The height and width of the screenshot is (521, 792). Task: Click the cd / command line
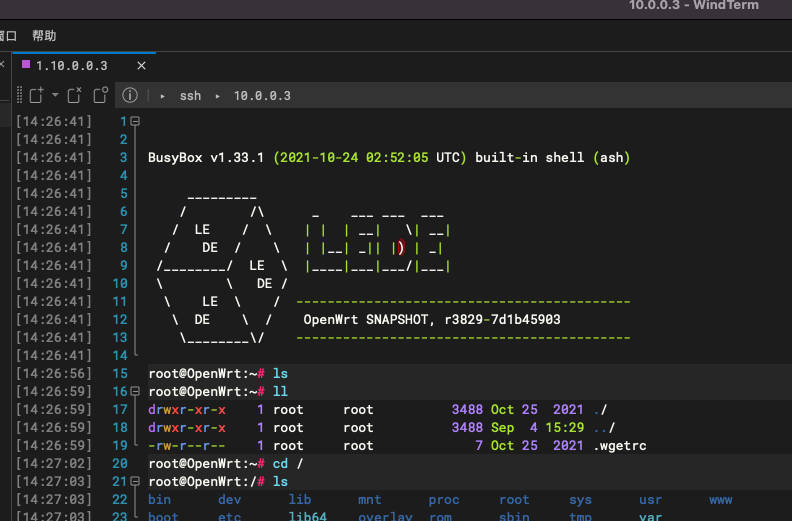point(288,463)
